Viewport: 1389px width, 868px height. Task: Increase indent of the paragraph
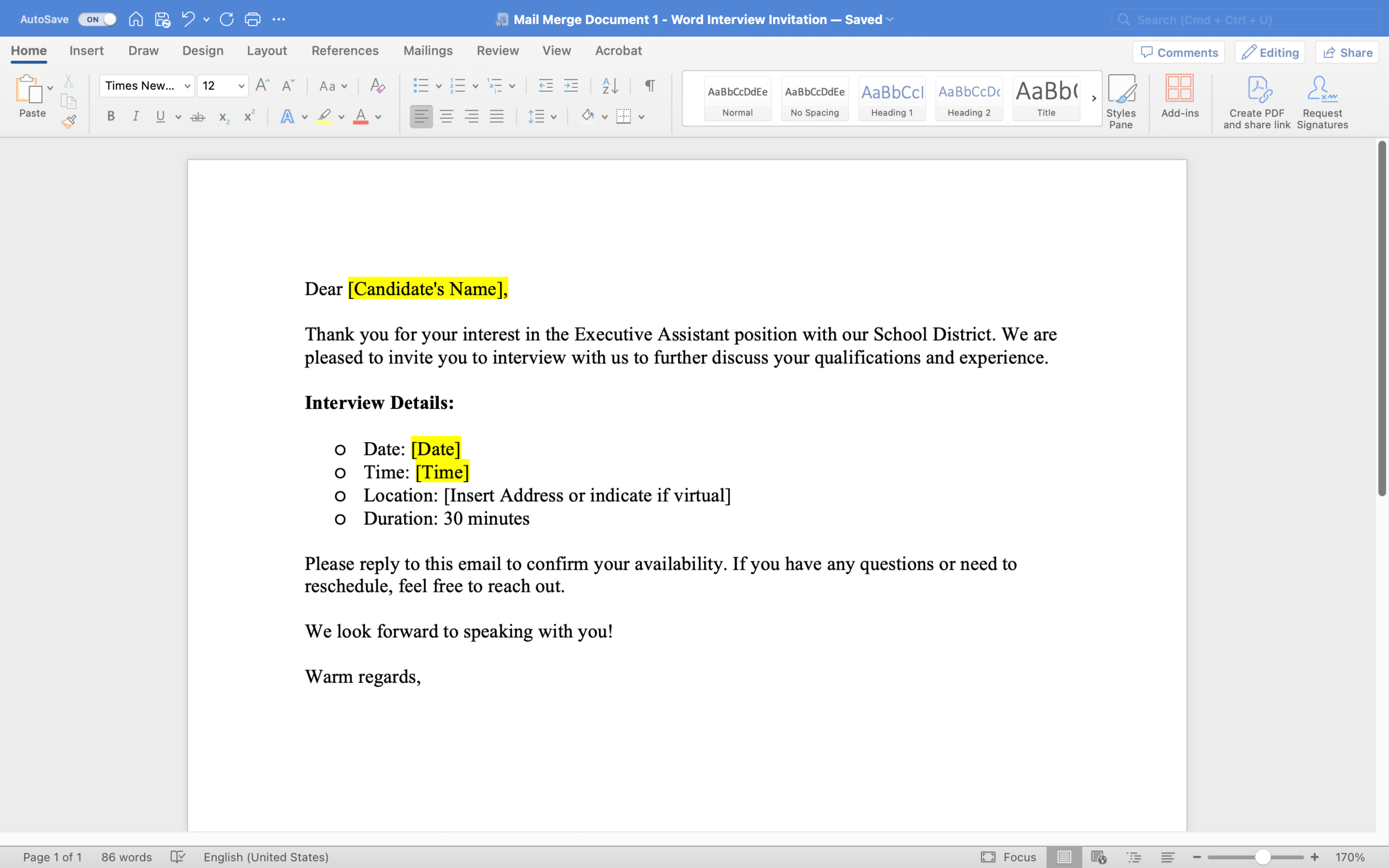click(571, 86)
